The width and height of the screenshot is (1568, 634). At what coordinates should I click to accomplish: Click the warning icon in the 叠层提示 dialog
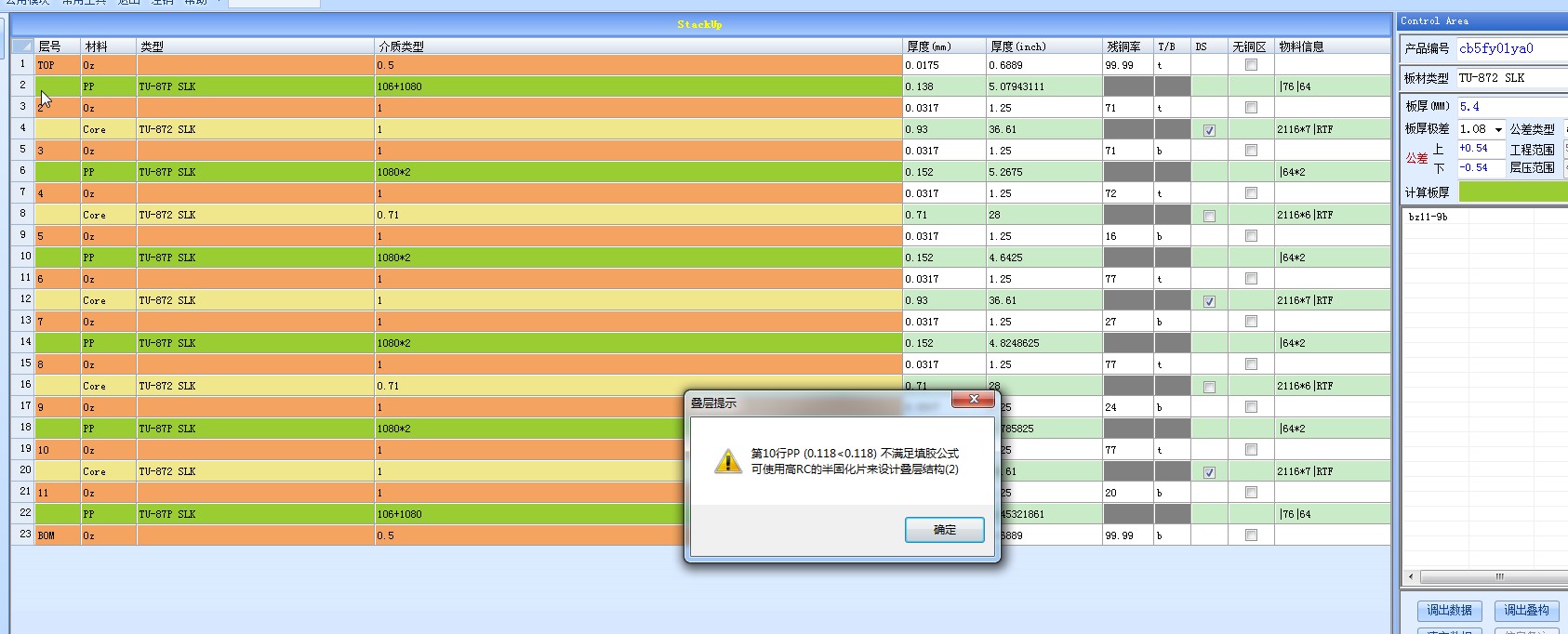pyautogui.click(x=727, y=461)
